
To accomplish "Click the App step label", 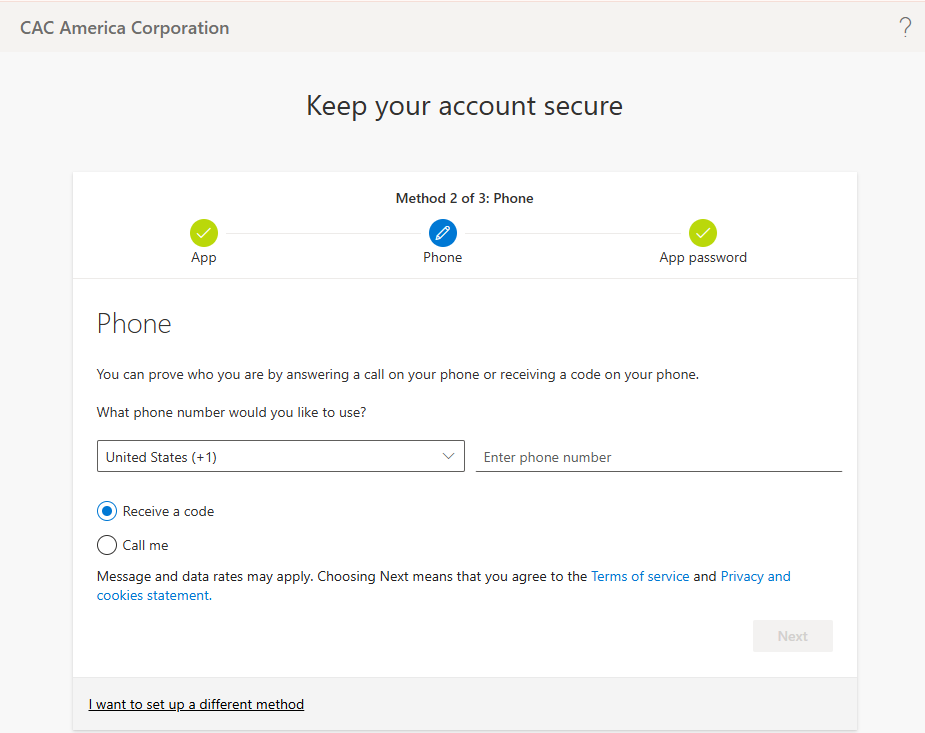I will coord(204,257).
